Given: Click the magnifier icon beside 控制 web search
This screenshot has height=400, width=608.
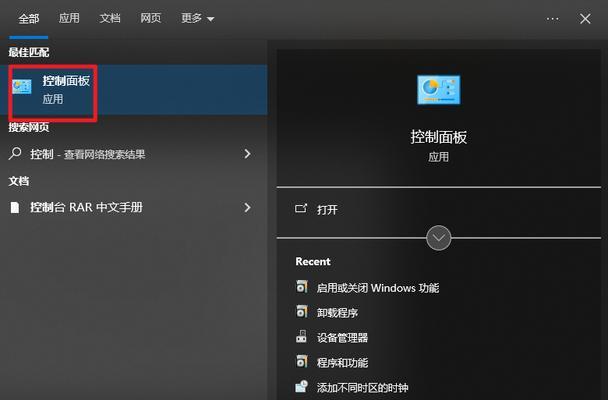Looking at the screenshot, I should pos(15,153).
